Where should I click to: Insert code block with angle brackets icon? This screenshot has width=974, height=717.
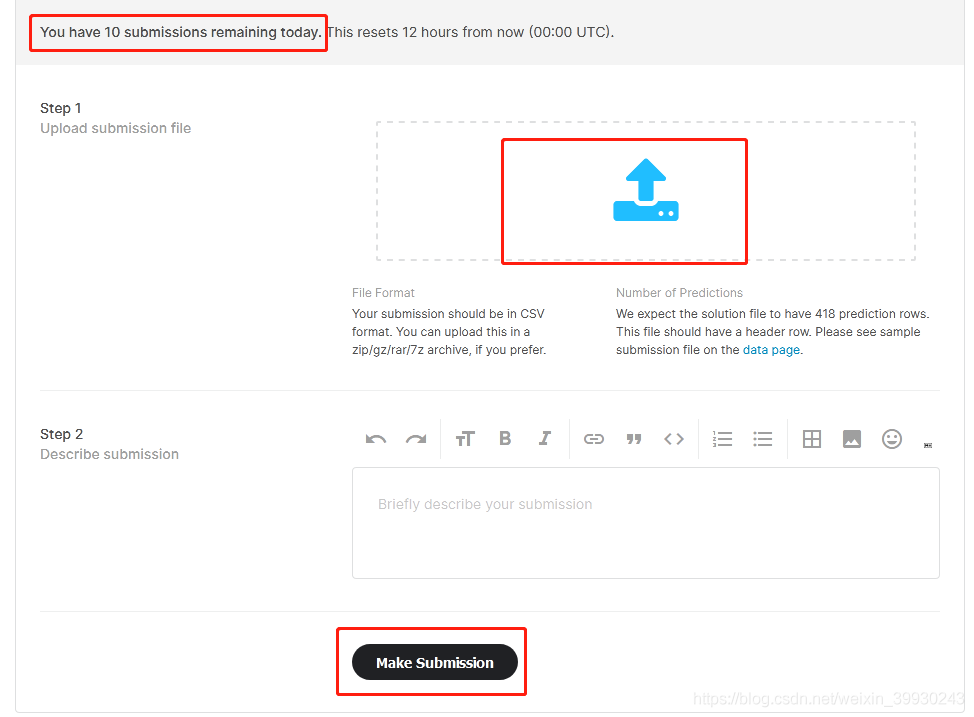tap(674, 439)
